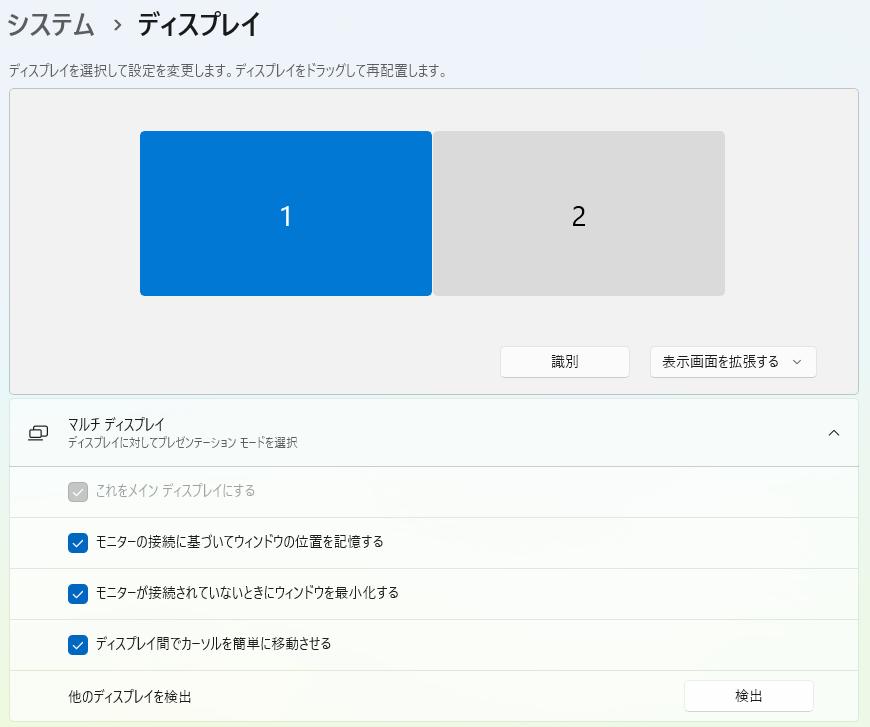
Task: Uncheck the minimize windows checkbox (ウィンドウを最小化する)
Action: tap(78, 594)
